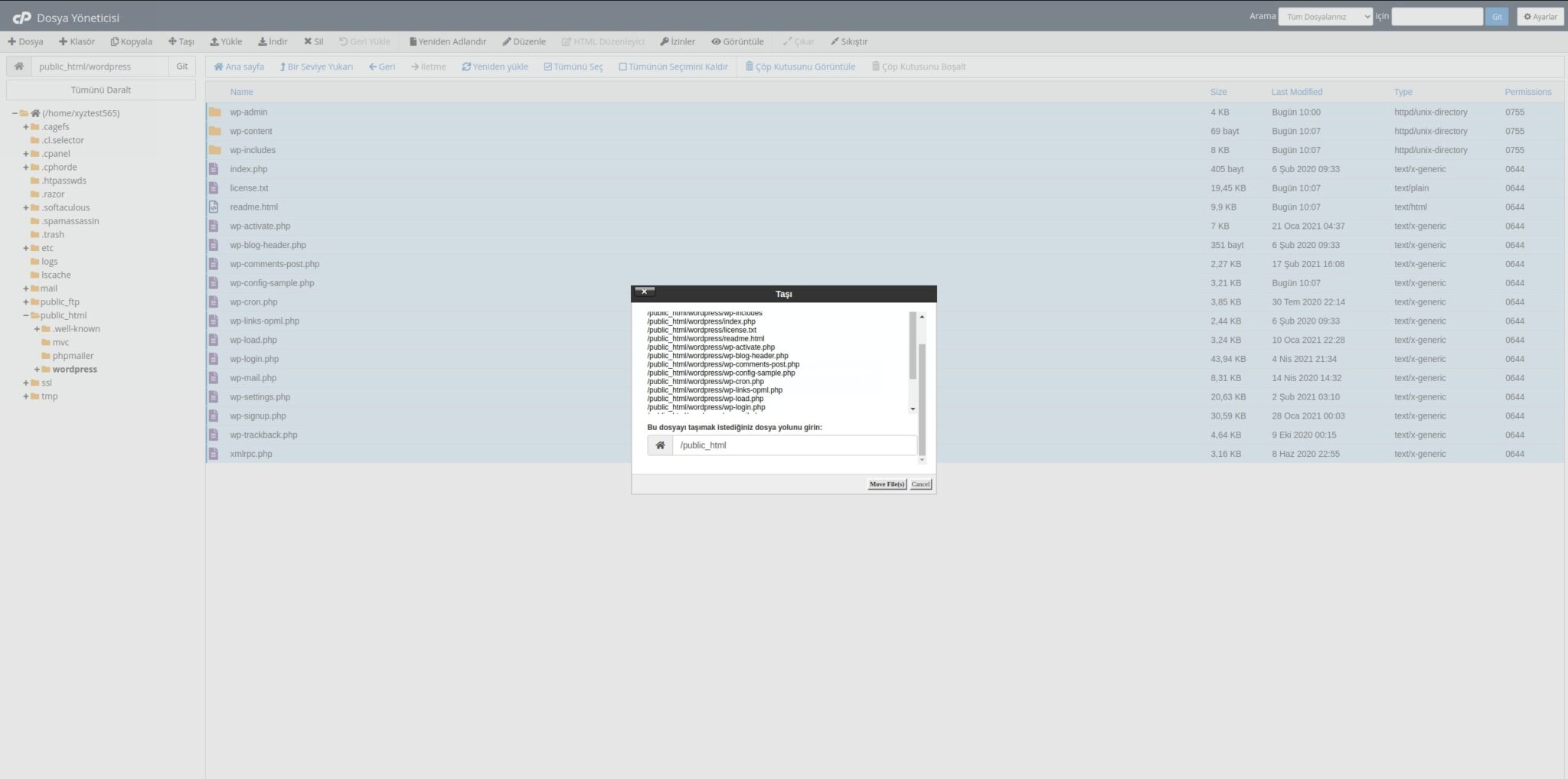Viewport: 1568px width, 779px height.
Task: Click the public_html/wordpress path field
Action: 100,67
